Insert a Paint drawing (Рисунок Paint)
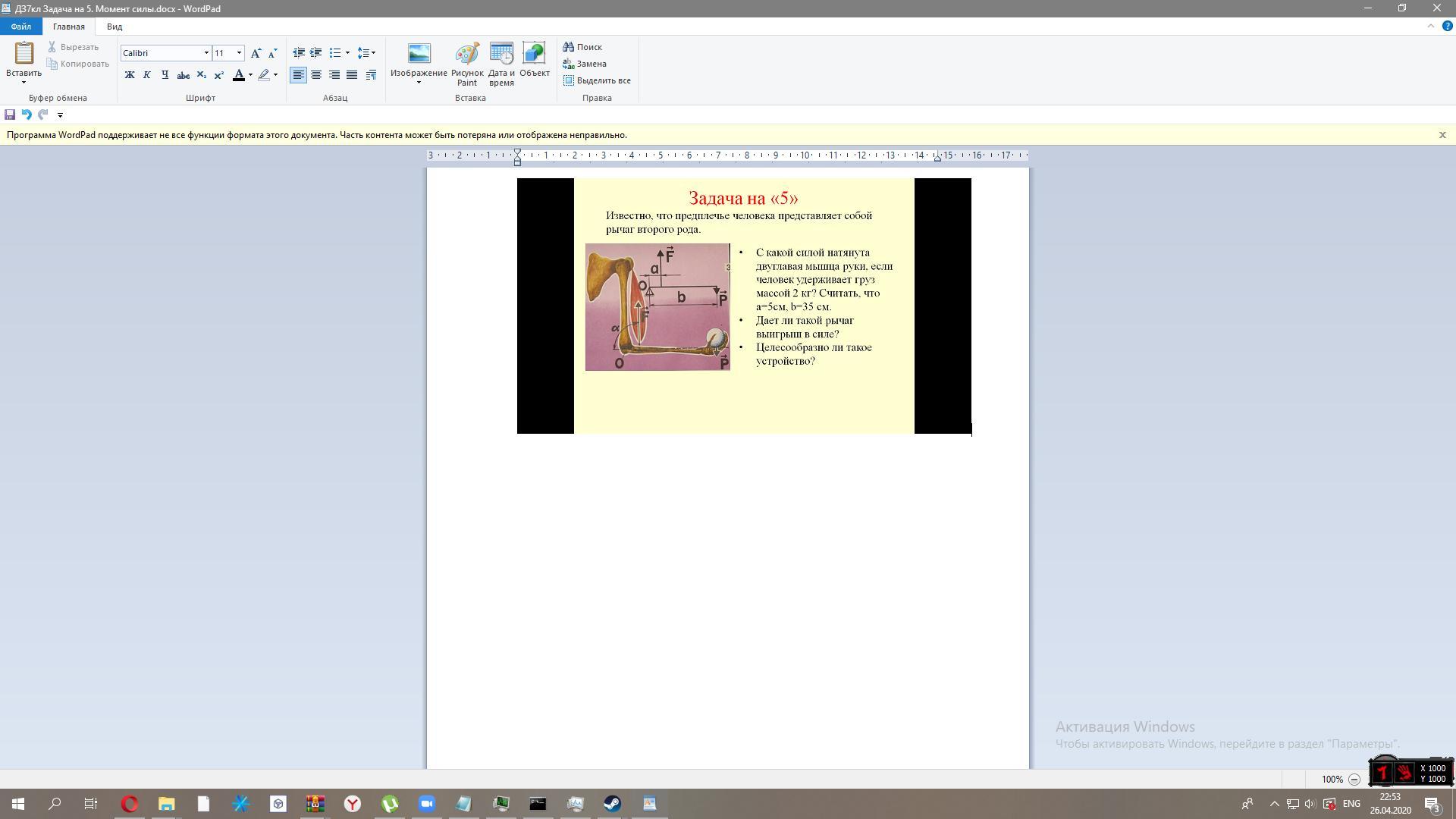The height and width of the screenshot is (819, 1456). point(467,64)
